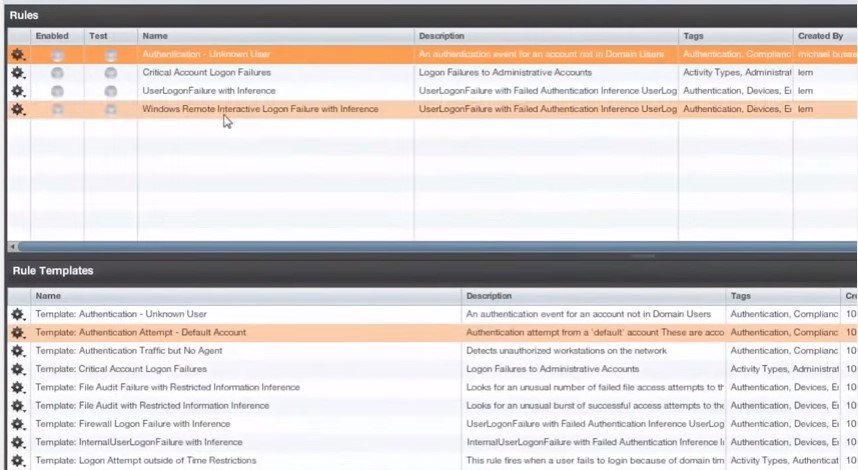858x470 pixels.
Task: Open gear menu for Template: Logon Attempt outside of Time Restrictions
Action: (17, 461)
